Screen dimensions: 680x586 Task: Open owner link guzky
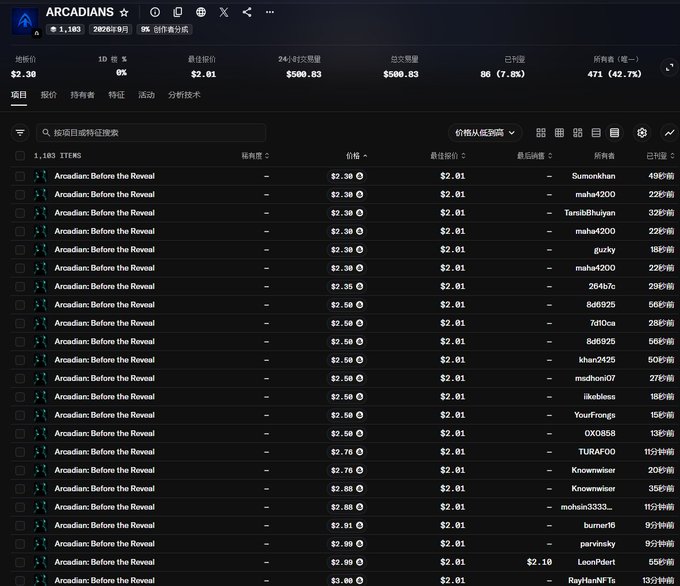tap(605, 250)
